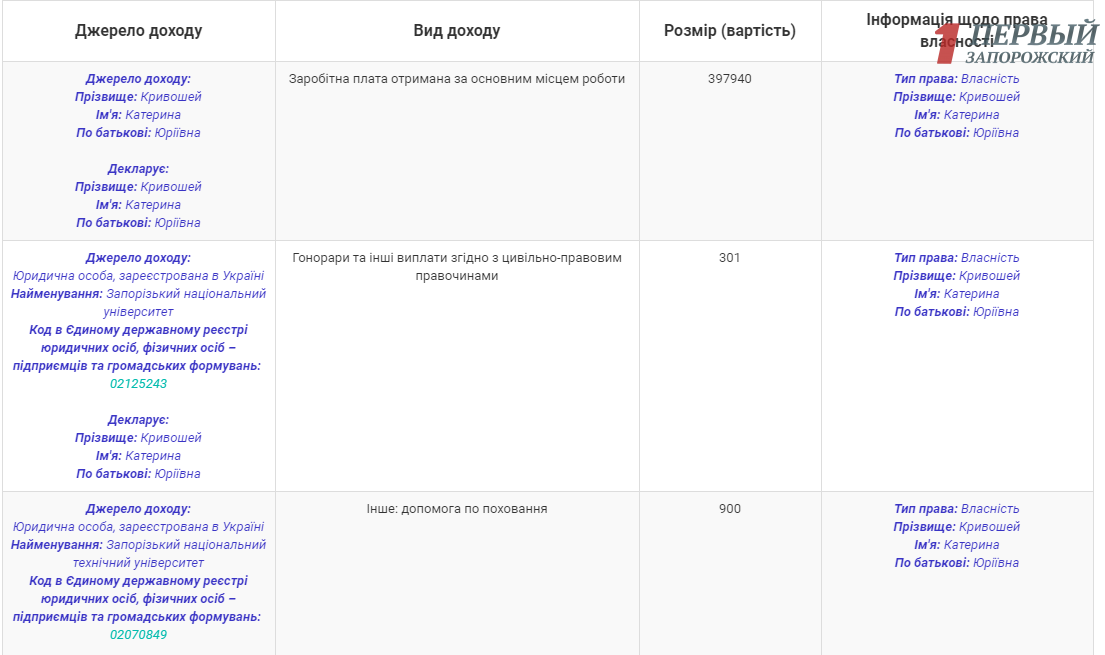1105x655 pixels.
Task: Click the "Розмір (вартість)" column header
Action: tap(730, 31)
